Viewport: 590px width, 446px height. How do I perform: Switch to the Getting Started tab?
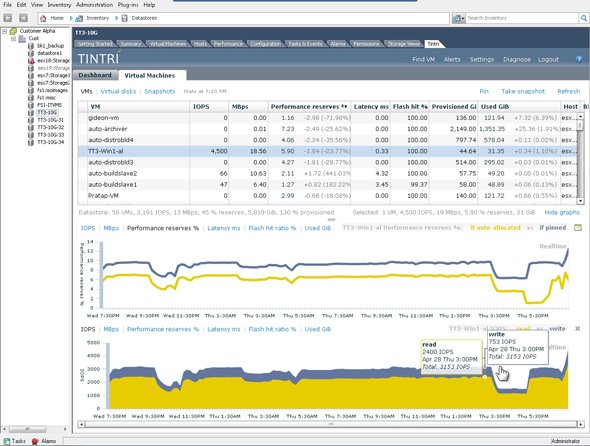[x=95, y=44]
